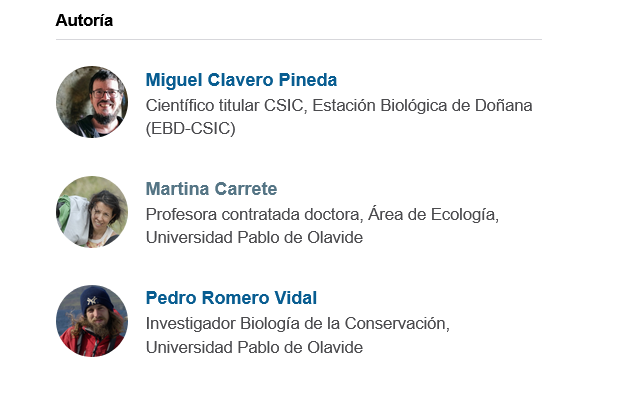The image size is (624, 399).
Task: Click the glasses in Miguel's photo
Action: coord(105,94)
